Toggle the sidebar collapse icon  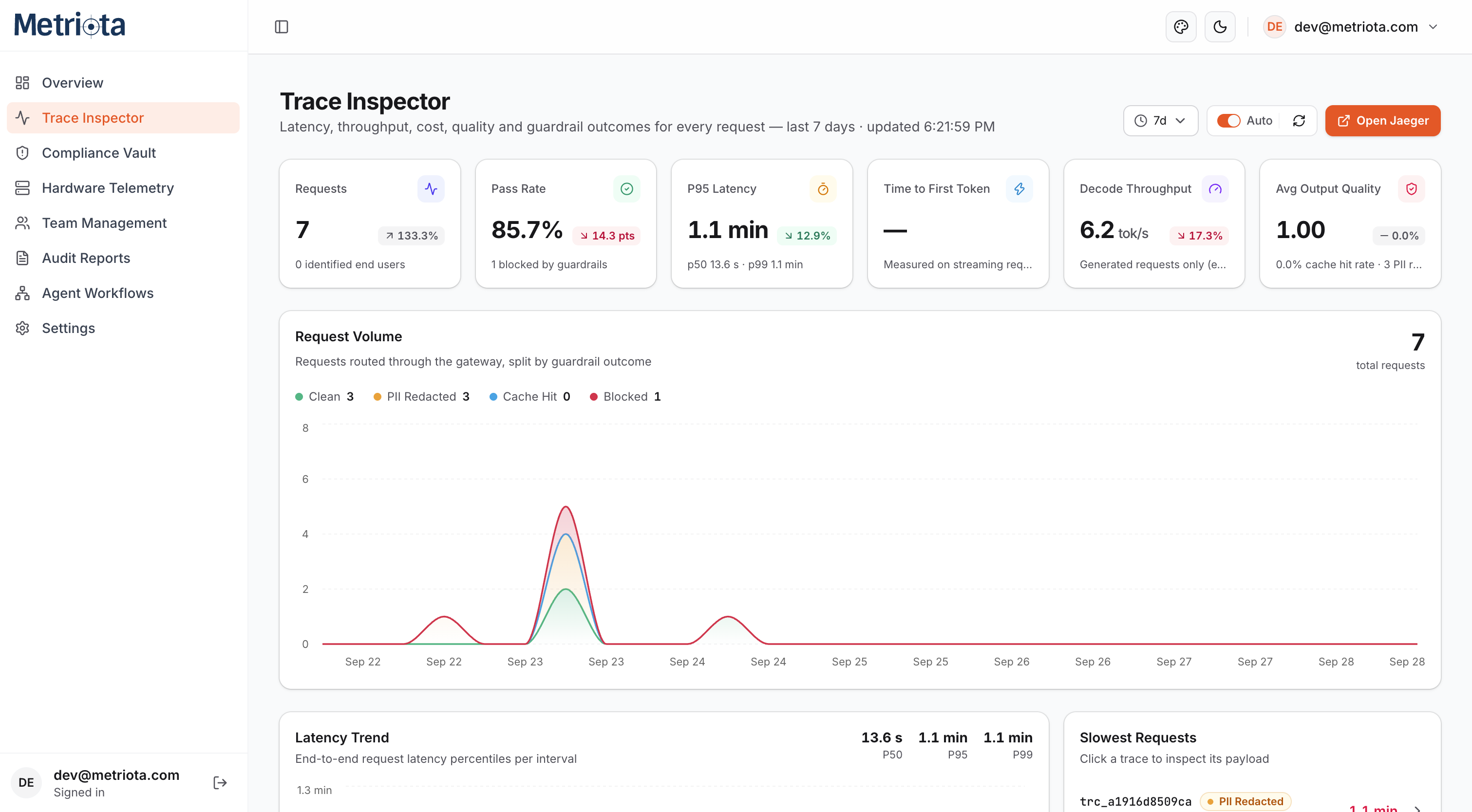pyautogui.click(x=281, y=27)
